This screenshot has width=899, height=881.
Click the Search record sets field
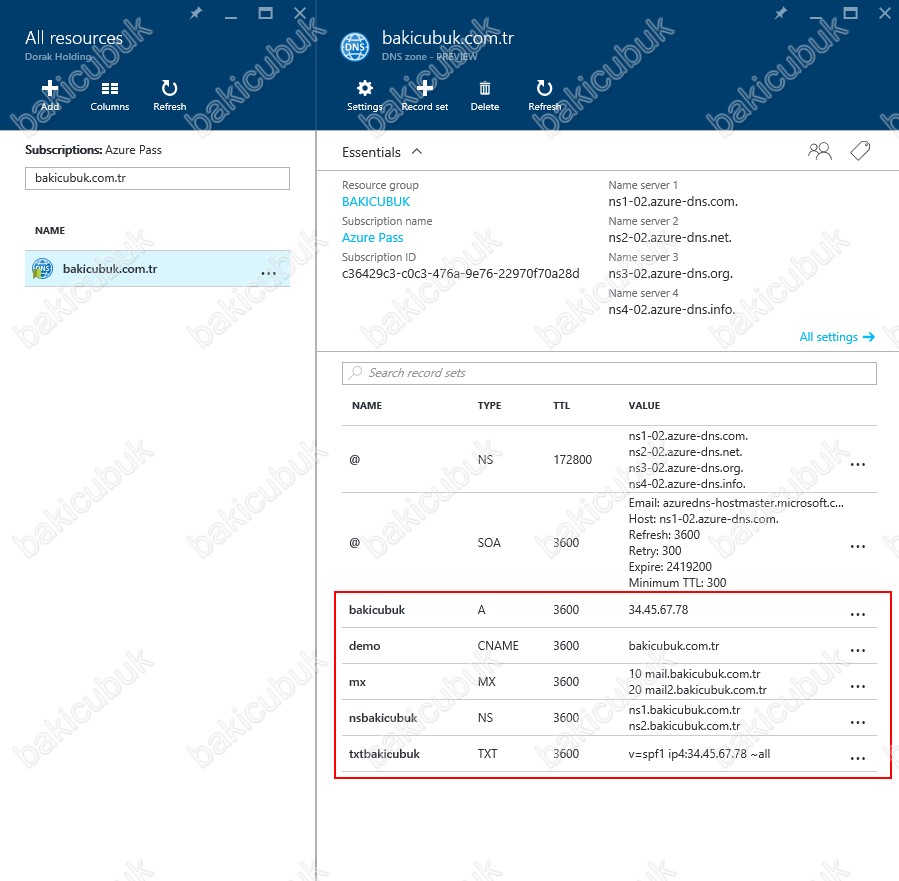tap(609, 373)
